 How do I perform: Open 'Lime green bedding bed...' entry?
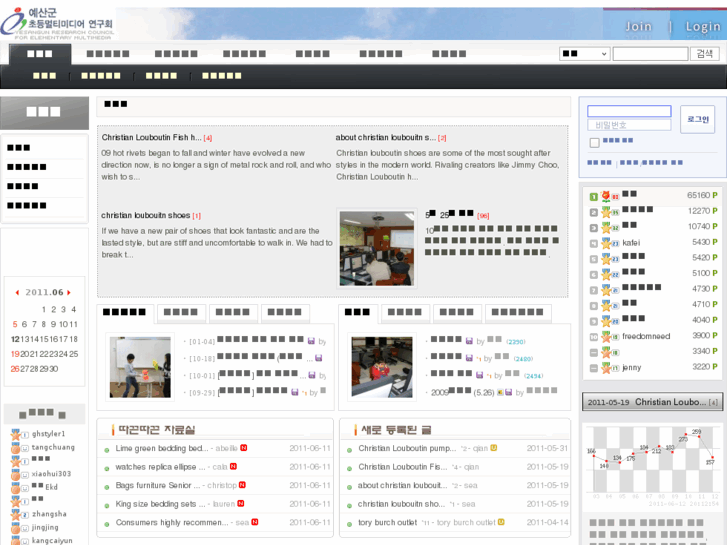[x=162, y=448]
